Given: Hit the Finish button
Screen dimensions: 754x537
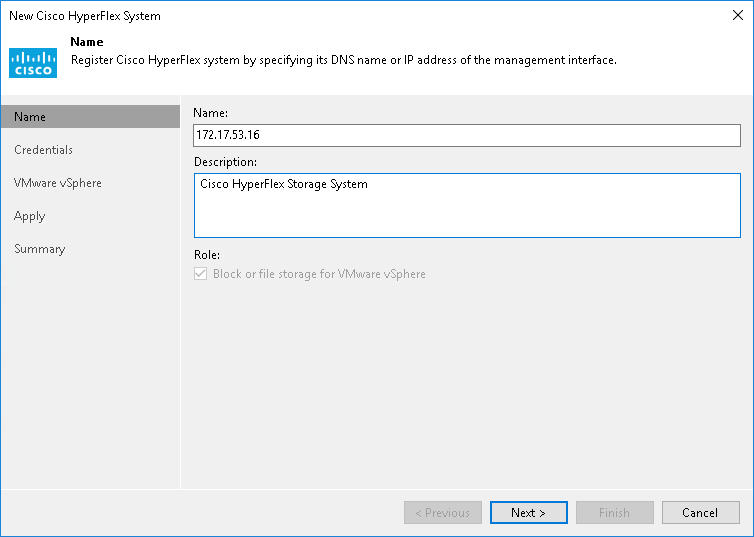Looking at the screenshot, I should tap(614, 513).
